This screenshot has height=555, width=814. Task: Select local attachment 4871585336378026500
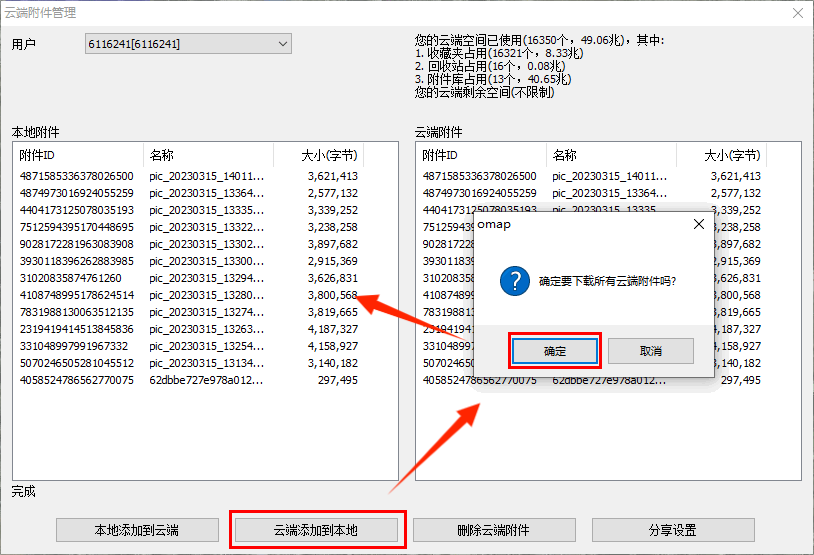click(76, 176)
